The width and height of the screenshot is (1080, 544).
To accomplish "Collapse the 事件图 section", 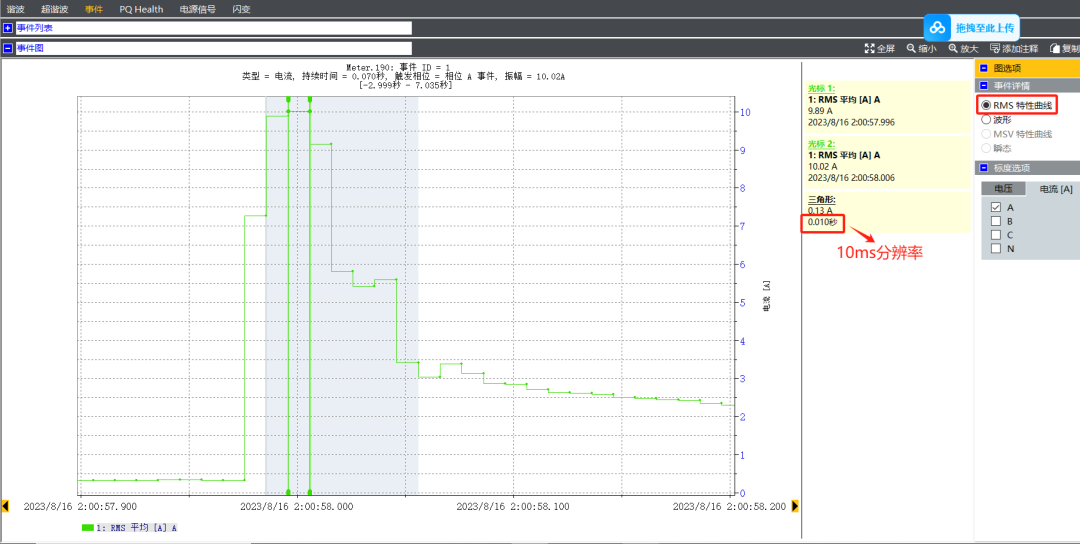I will tap(8, 48).
